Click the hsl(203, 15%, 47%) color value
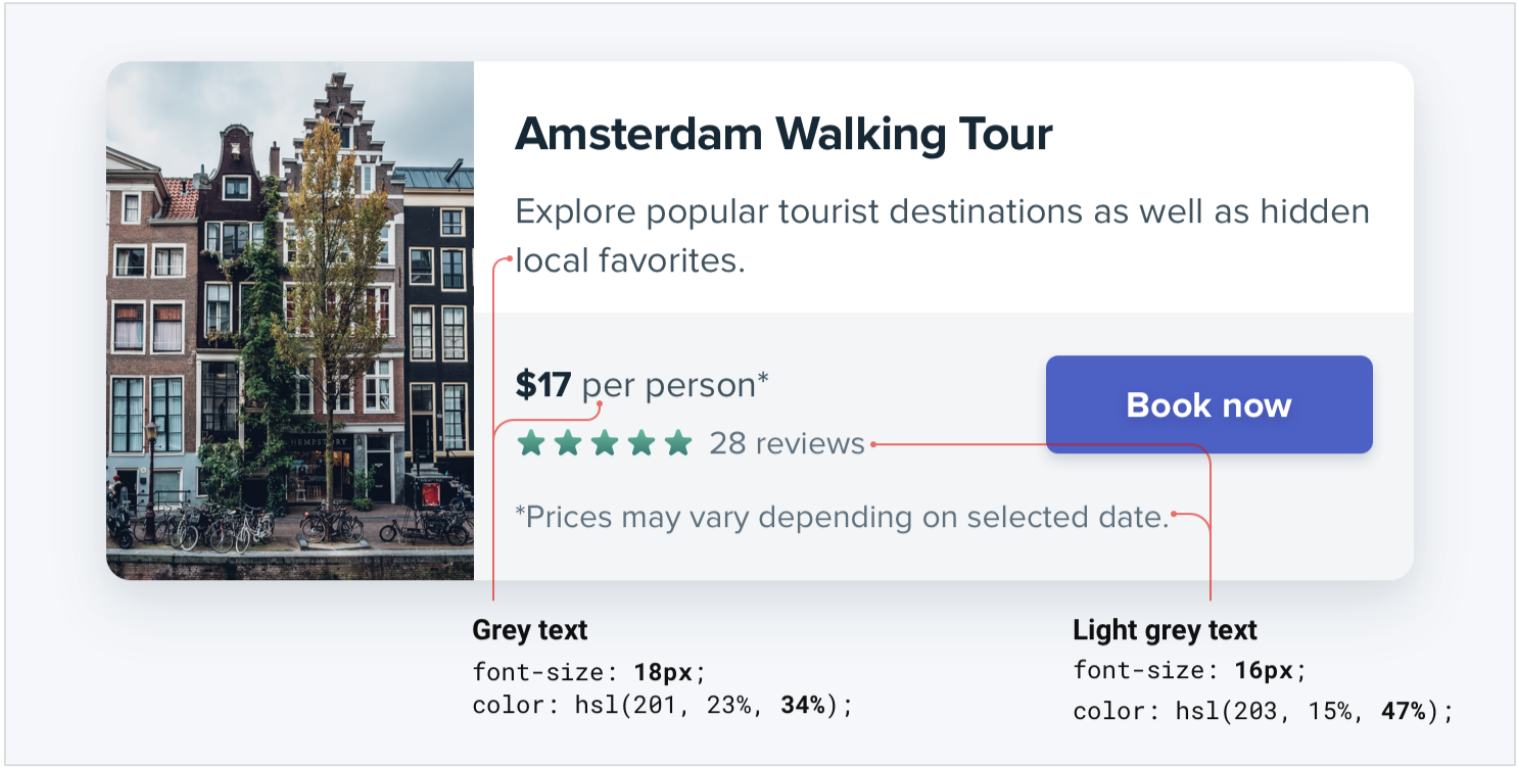Screen dimensions: 1518x768 tap(1313, 711)
